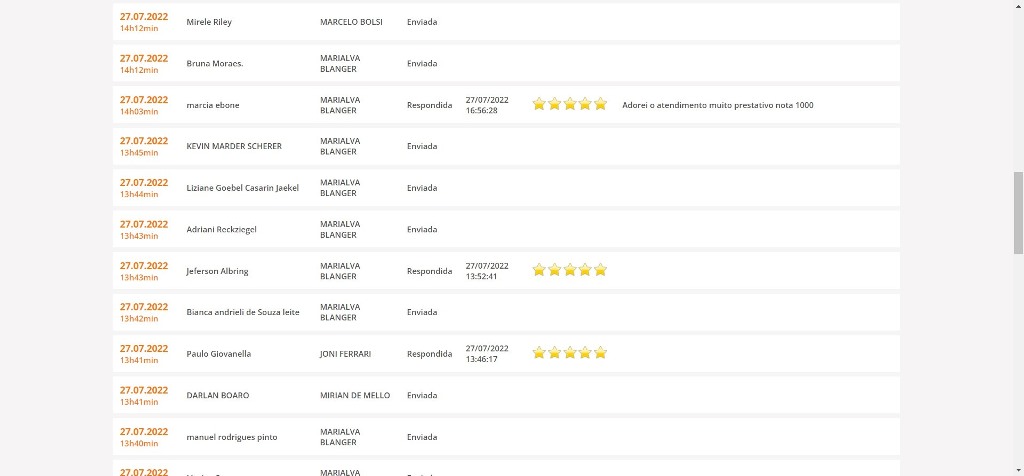Click the first star in Jeferson Albring's rating
1024x476 pixels.
[x=539, y=270]
